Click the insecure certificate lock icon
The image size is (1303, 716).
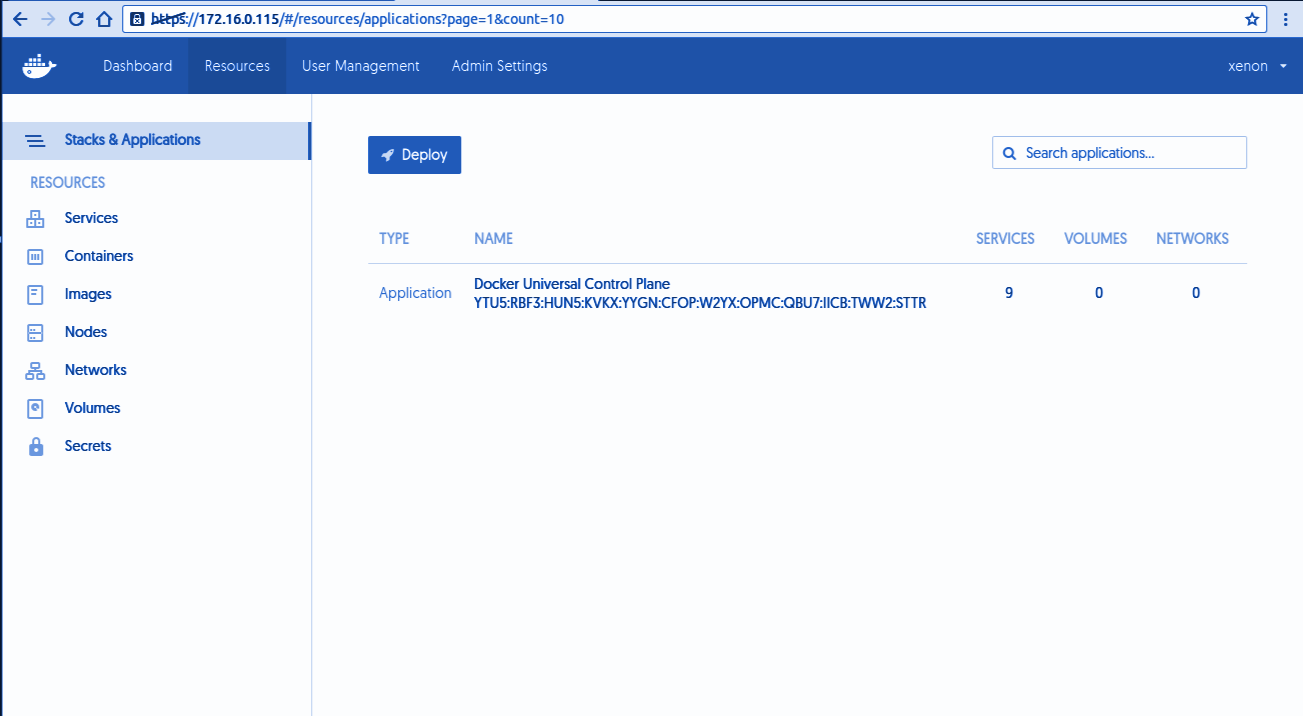(138, 19)
